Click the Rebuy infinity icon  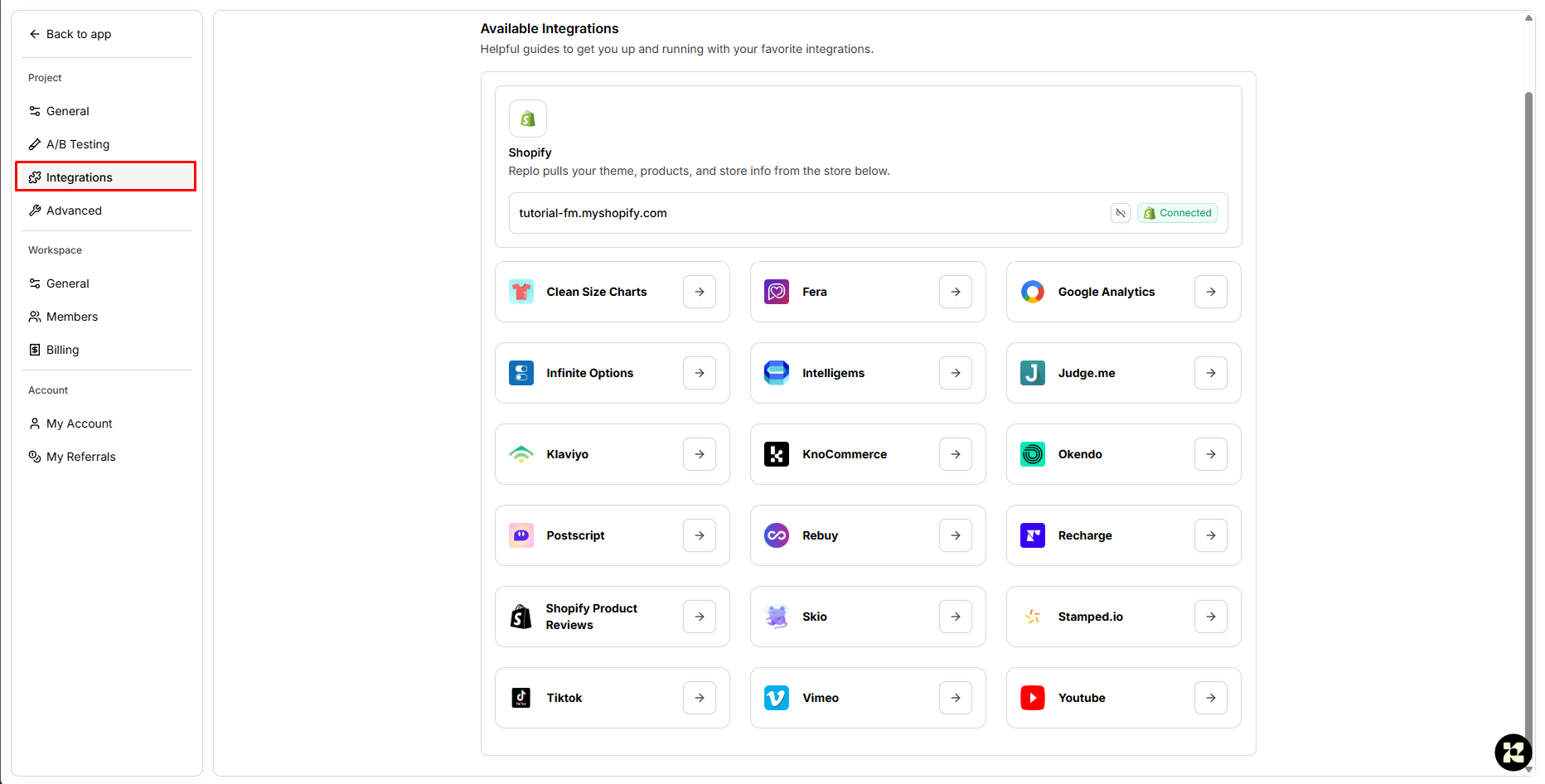click(777, 535)
